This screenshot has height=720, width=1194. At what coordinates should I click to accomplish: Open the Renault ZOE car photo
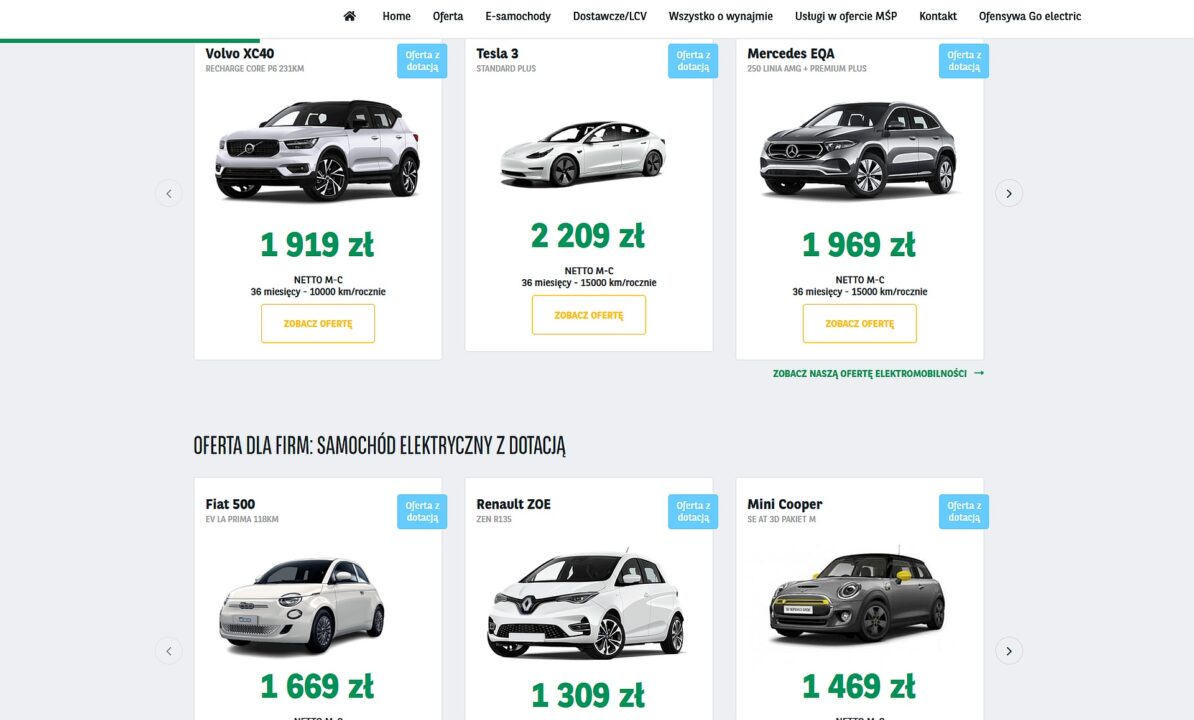coord(586,604)
